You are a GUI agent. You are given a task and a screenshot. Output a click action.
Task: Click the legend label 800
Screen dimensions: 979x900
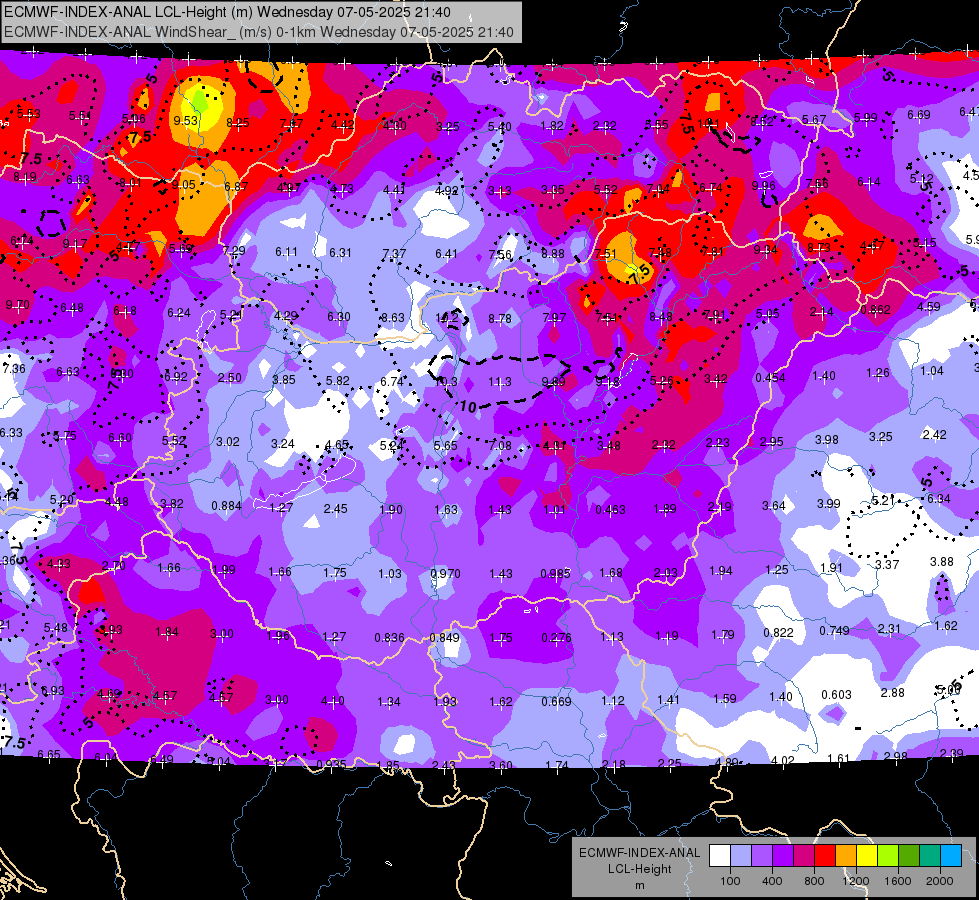point(814,881)
